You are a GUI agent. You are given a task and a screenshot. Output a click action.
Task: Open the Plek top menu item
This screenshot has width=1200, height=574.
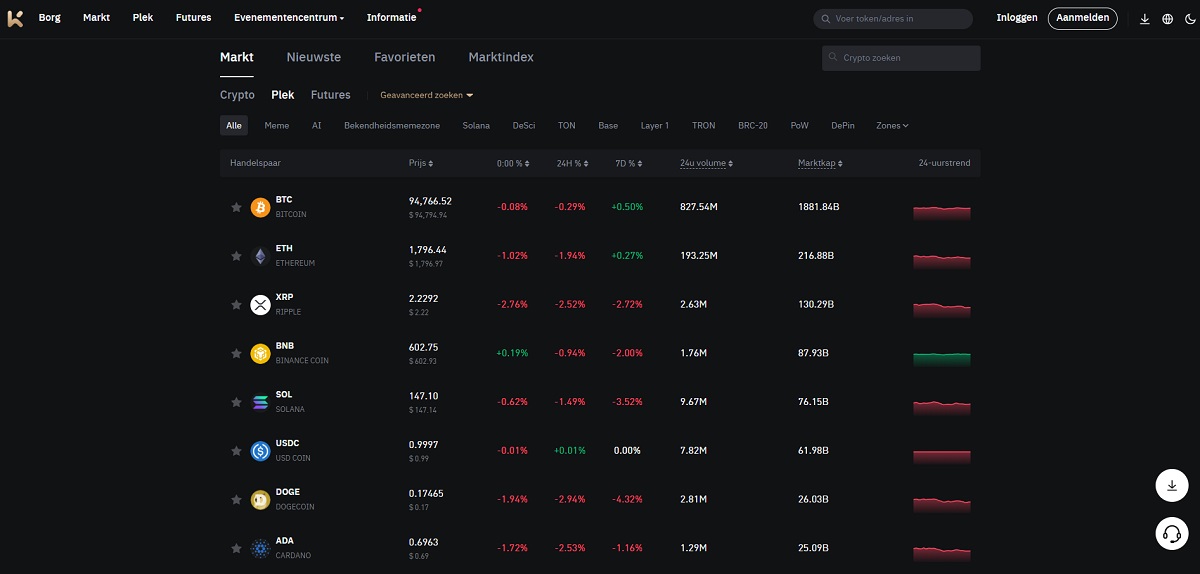[x=143, y=18]
